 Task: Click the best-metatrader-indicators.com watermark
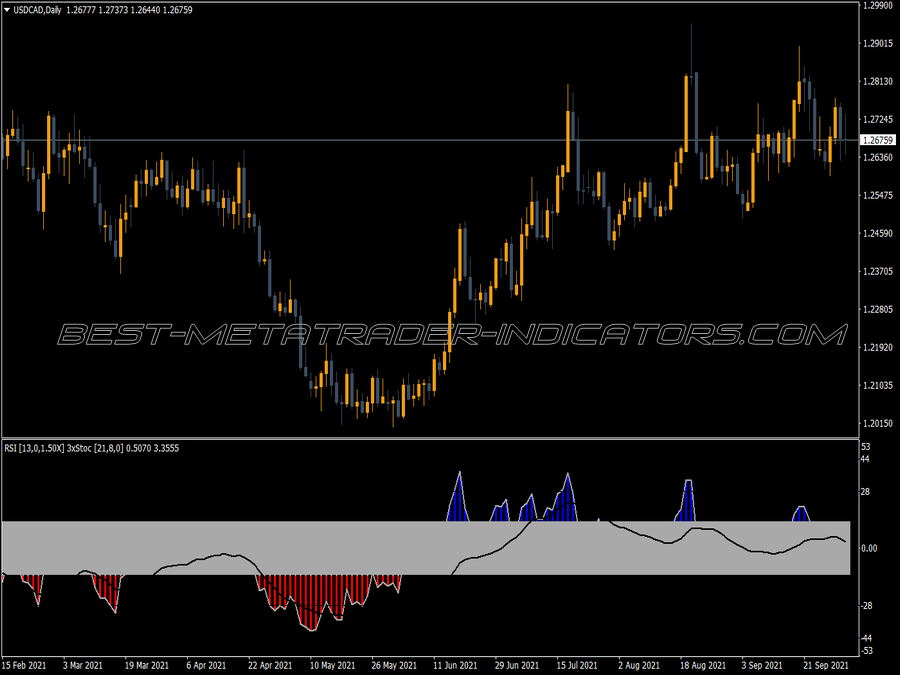point(450,333)
